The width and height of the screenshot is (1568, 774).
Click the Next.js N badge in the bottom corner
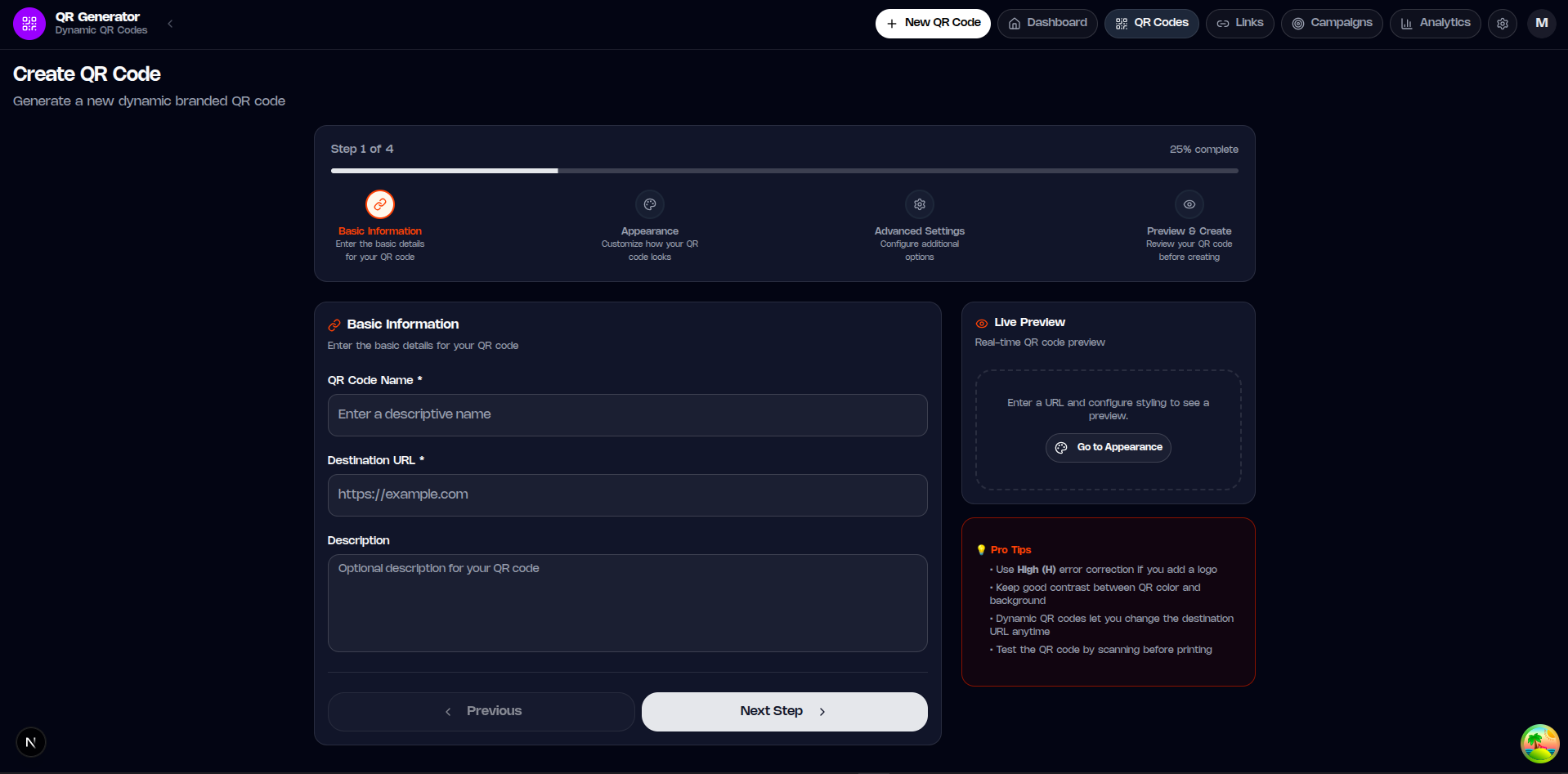(x=31, y=742)
